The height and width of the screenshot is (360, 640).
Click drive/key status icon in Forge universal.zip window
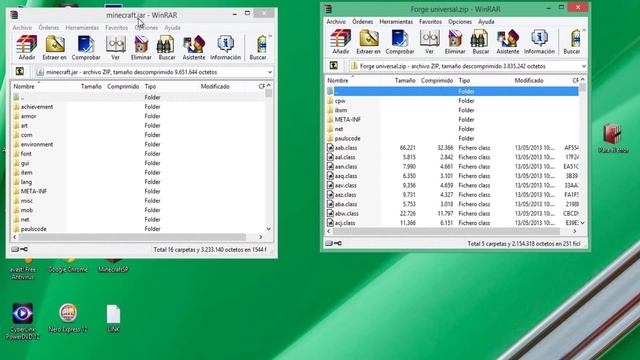pos(333,243)
